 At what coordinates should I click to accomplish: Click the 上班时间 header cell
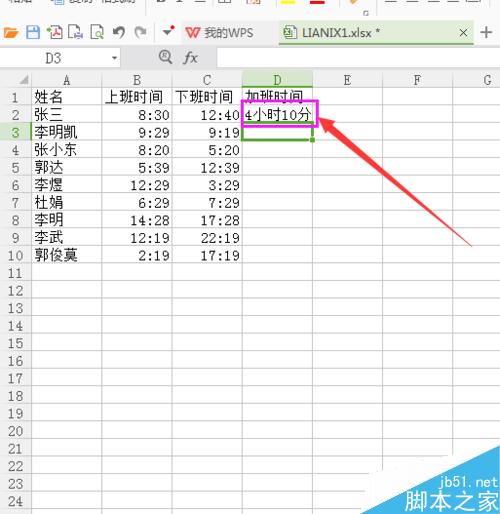click(137, 97)
